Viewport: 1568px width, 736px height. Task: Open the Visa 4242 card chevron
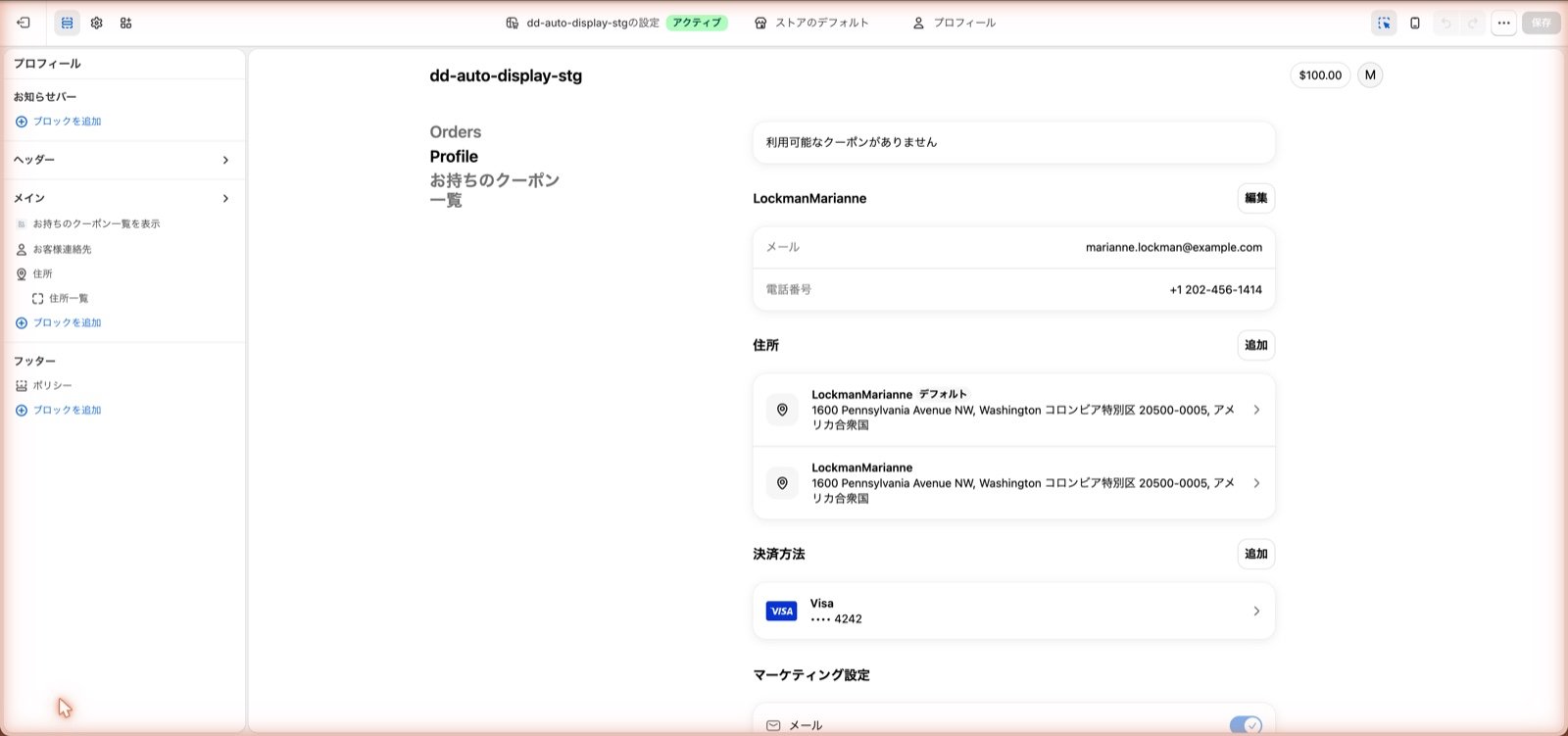click(1256, 612)
